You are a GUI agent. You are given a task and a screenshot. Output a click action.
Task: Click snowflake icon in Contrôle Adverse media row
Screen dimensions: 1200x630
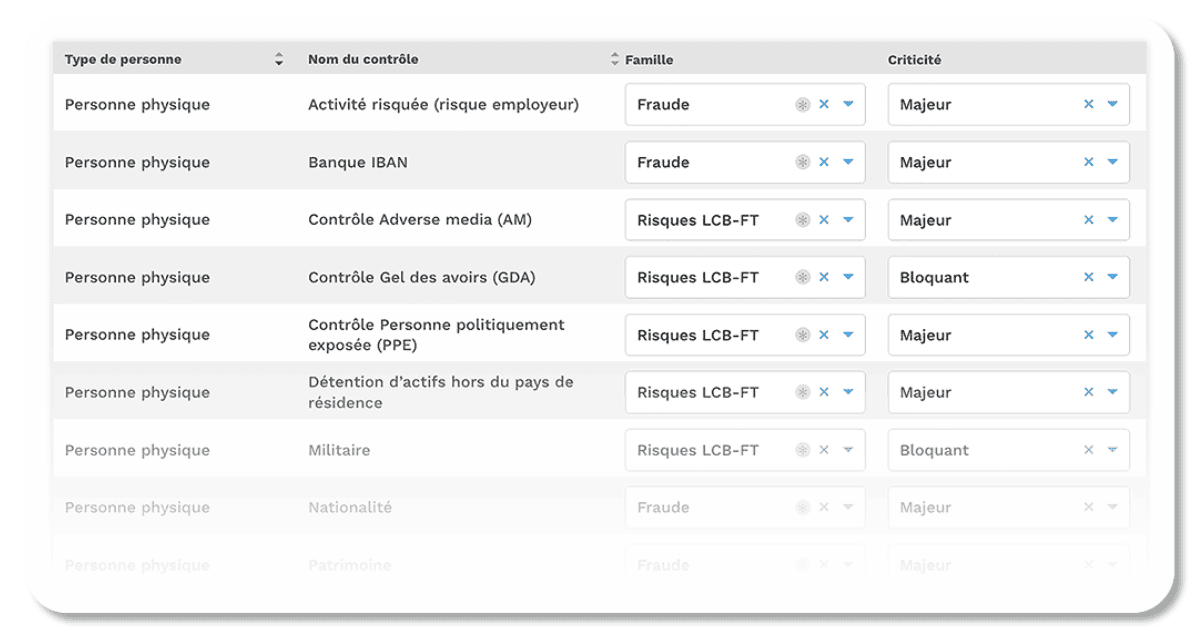click(802, 220)
